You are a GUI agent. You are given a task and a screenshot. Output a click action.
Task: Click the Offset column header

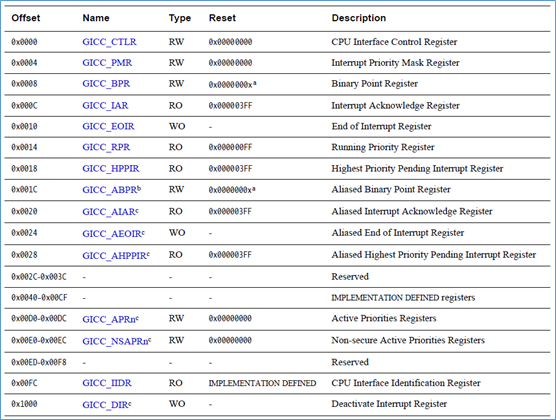coord(26,18)
